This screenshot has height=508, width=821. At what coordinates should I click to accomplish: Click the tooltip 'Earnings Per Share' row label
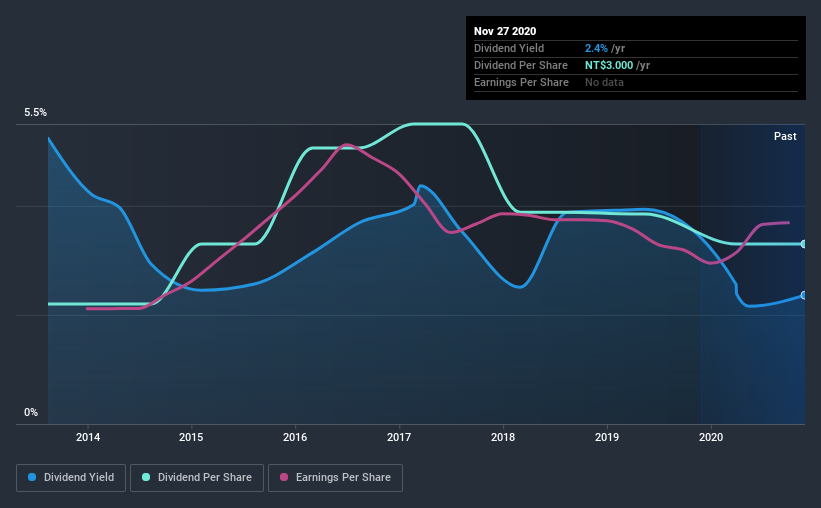[522, 82]
